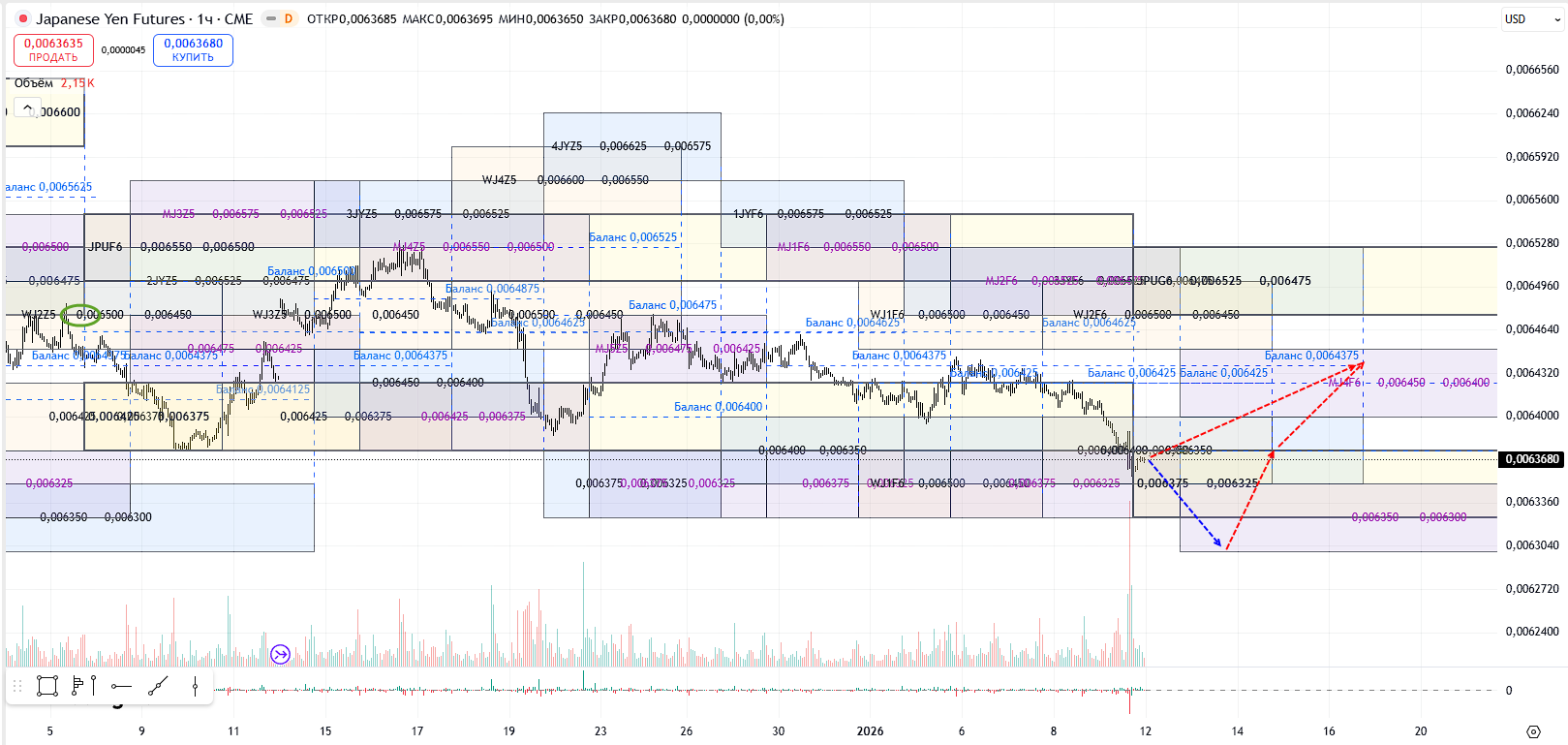Select the rectangle drawing tool in the toolbar
Screen dimensions: 1568x745
coord(47,686)
